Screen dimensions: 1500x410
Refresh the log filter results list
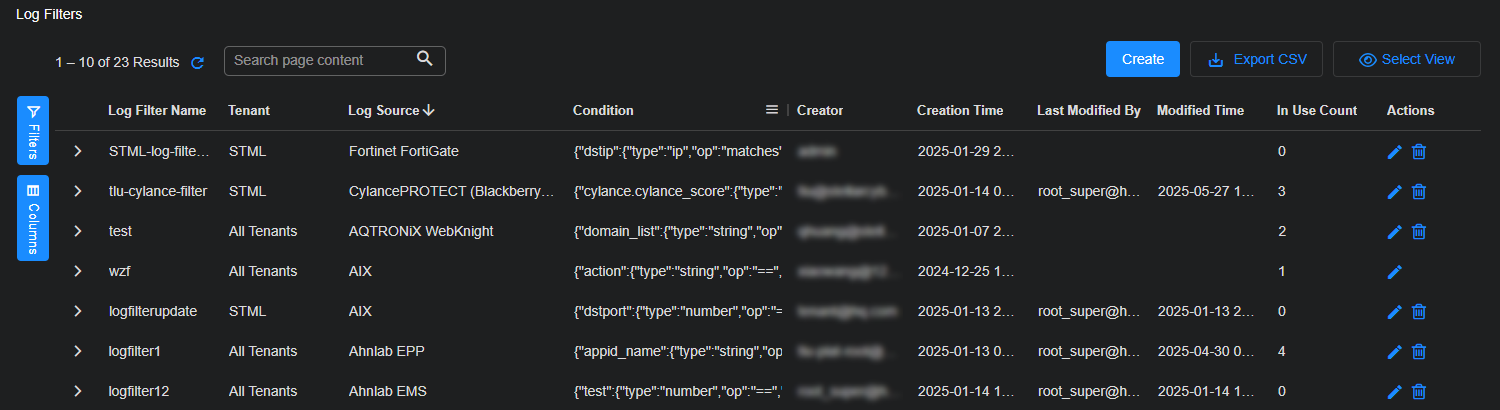click(198, 63)
